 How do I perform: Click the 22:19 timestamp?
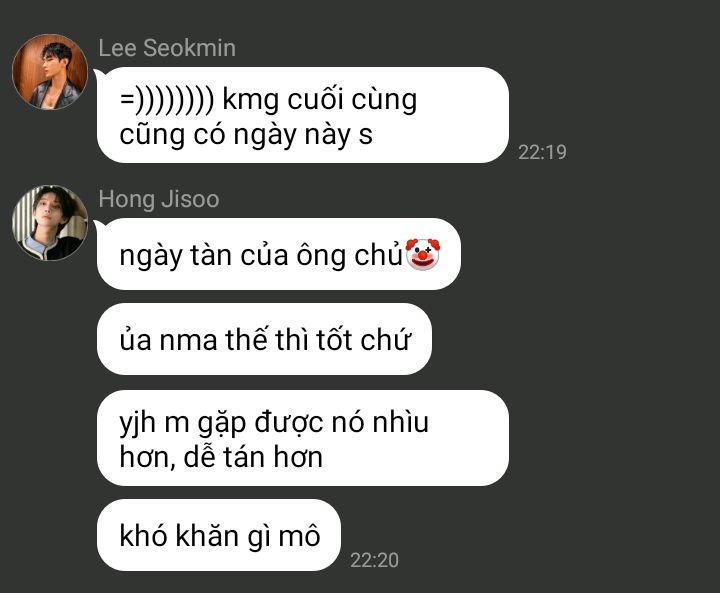(x=542, y=152)
